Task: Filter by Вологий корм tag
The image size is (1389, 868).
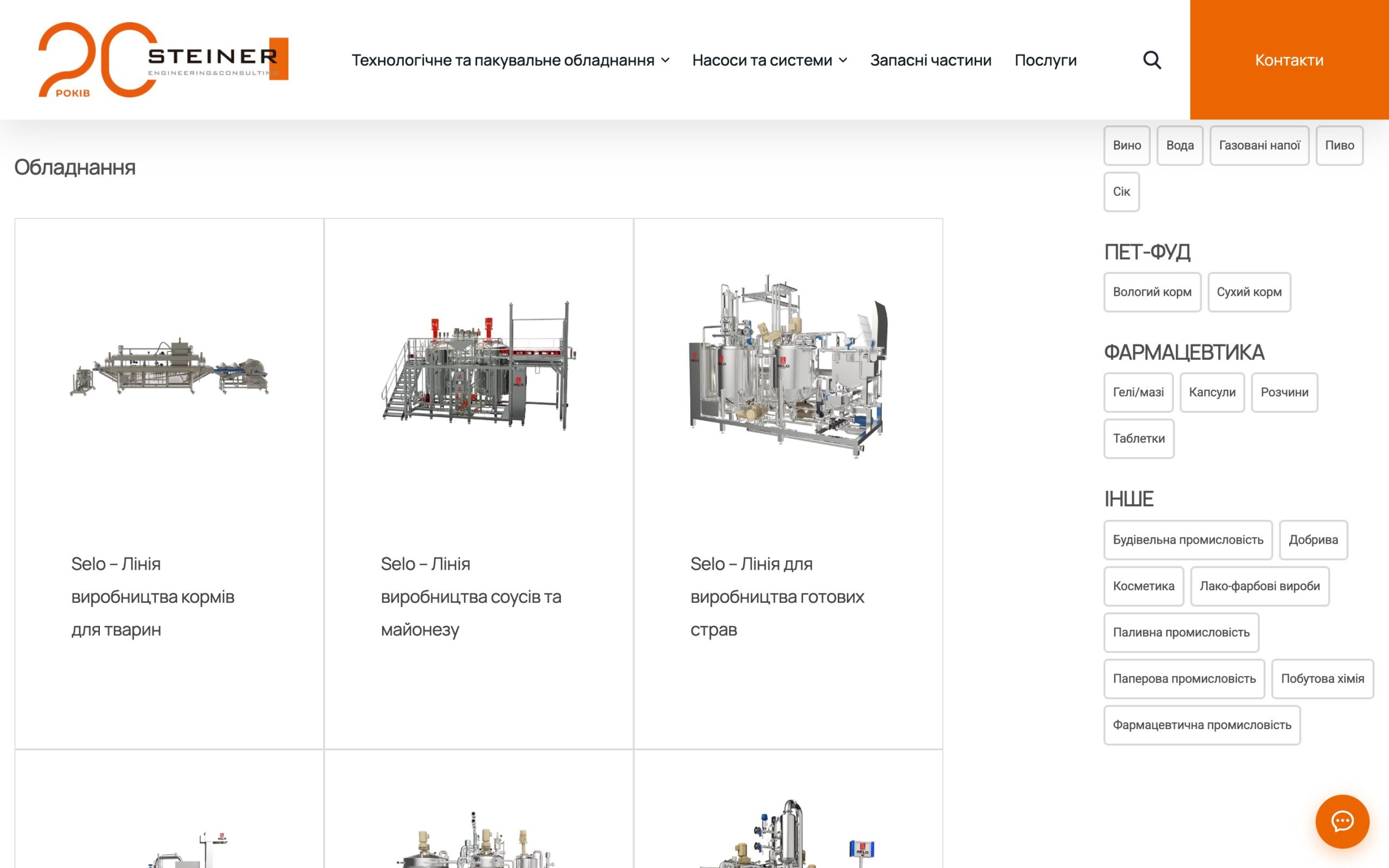Action: click(x=1152, y=292)
